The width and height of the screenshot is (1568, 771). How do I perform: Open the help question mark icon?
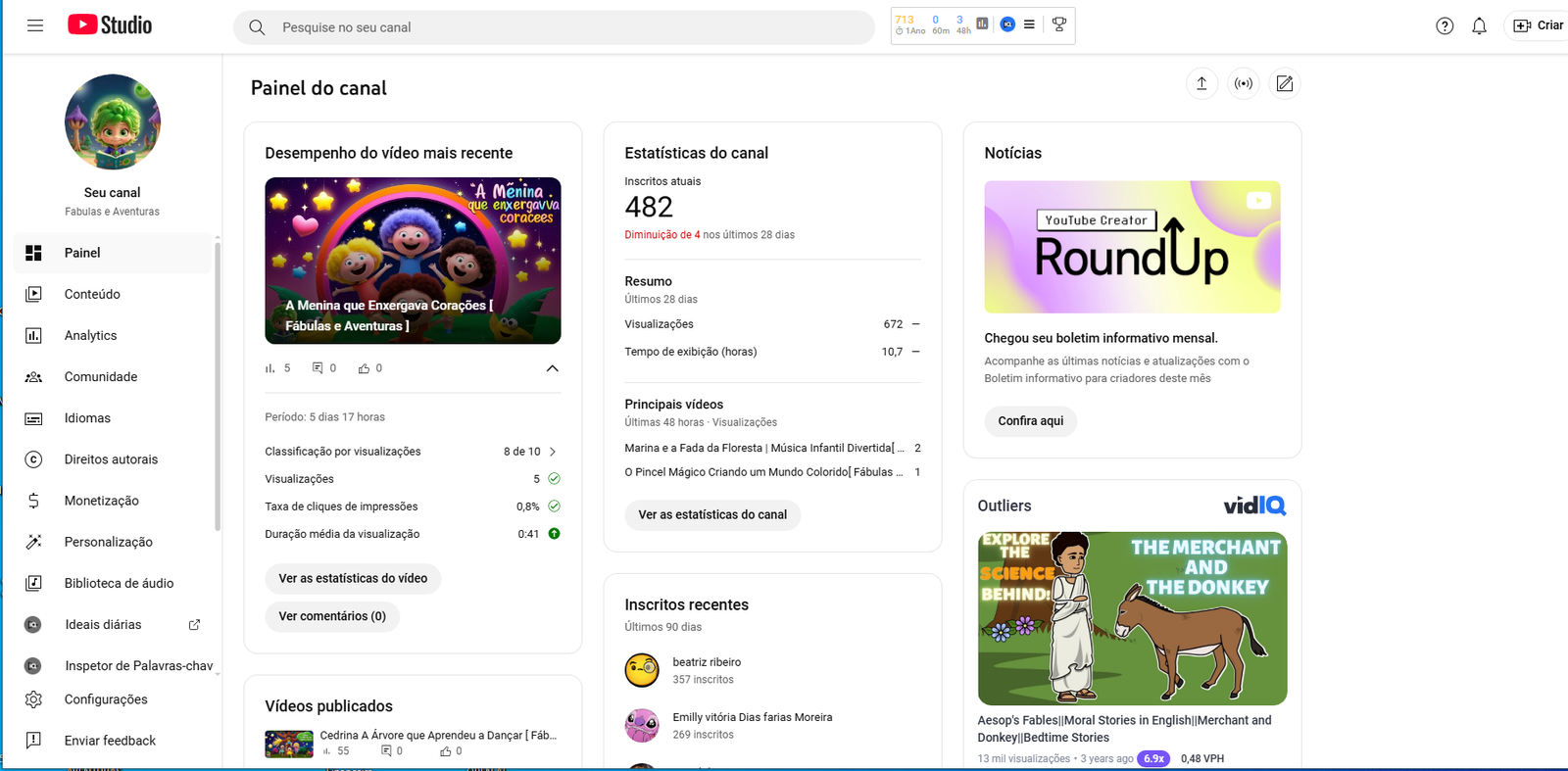(1445, 26)
